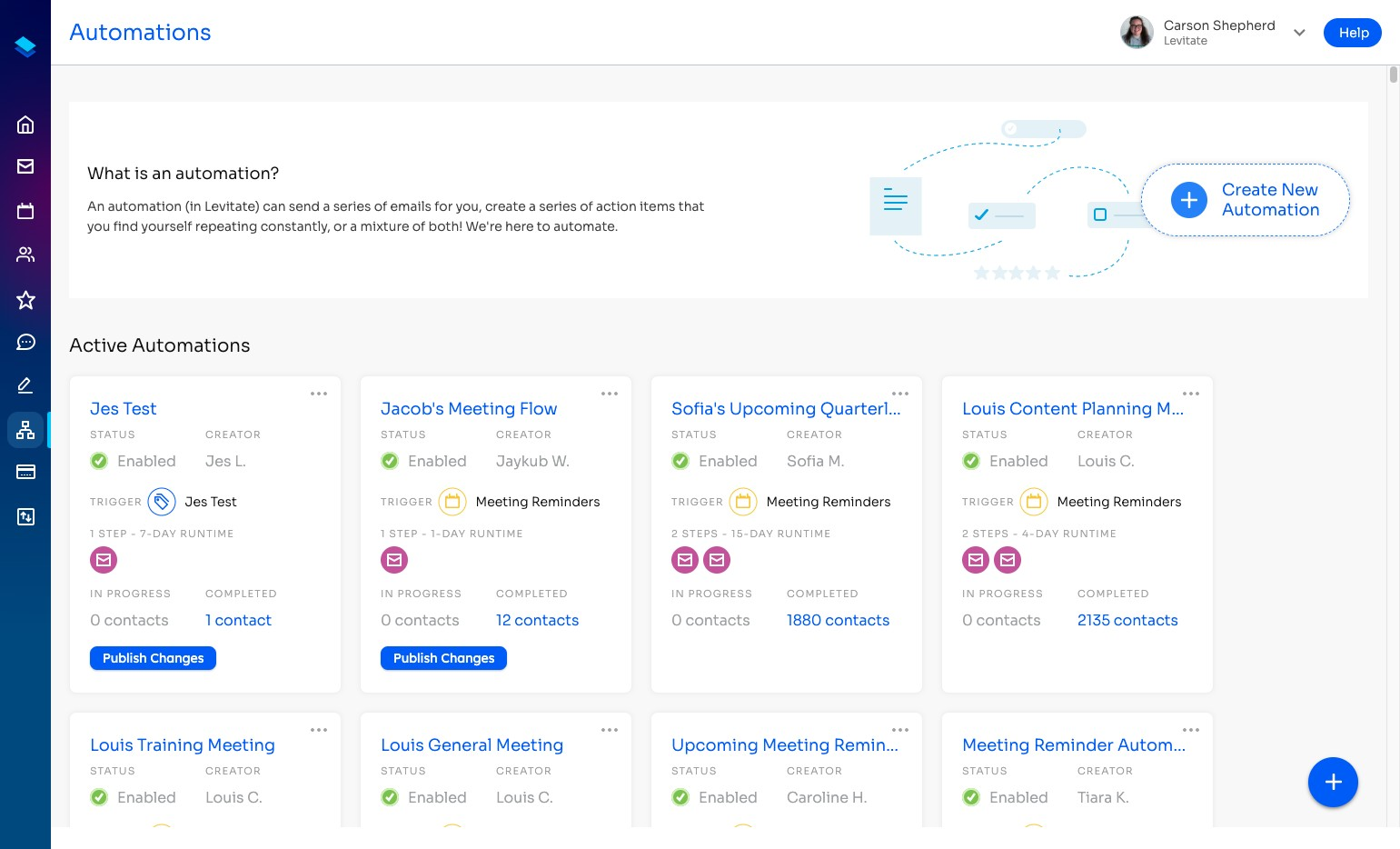Click the Help button
Viewport: 1400px width, 849px height.
click(1353, 33)
